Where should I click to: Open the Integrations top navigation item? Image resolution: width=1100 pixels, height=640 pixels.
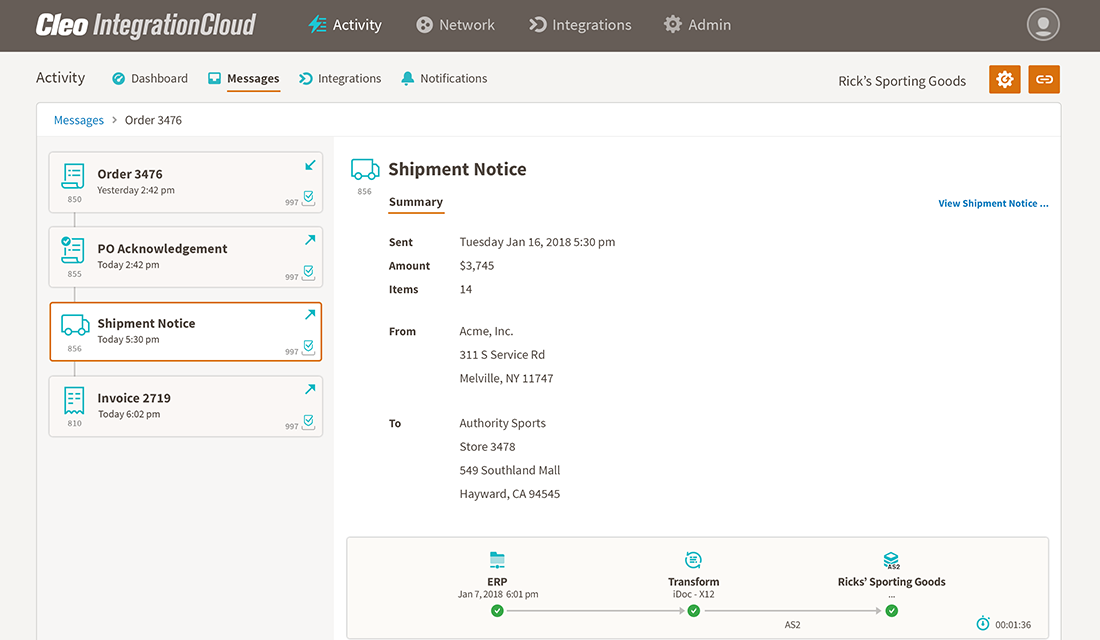click(580, 25)
